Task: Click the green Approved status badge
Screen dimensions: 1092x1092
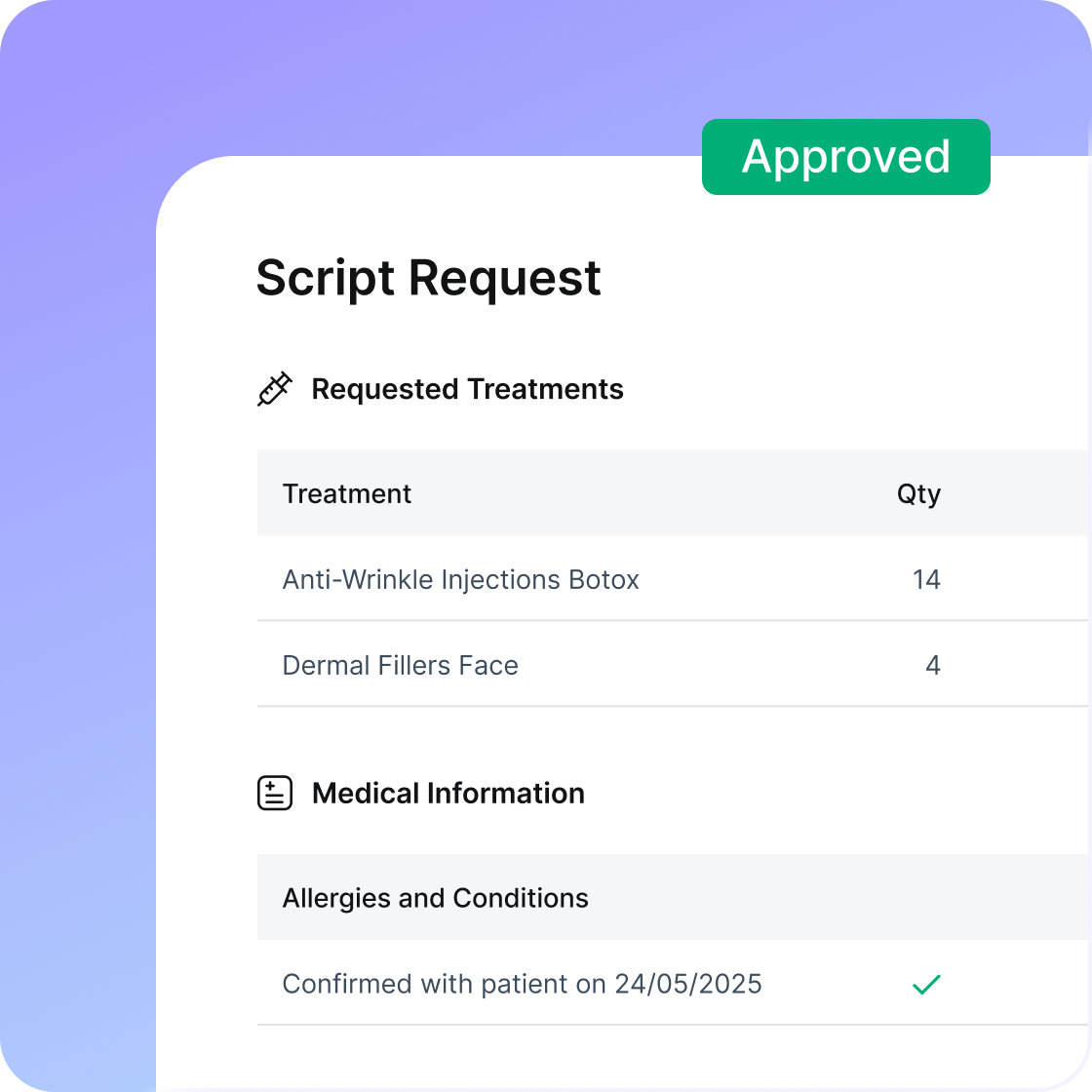Action: pos(845,157)
